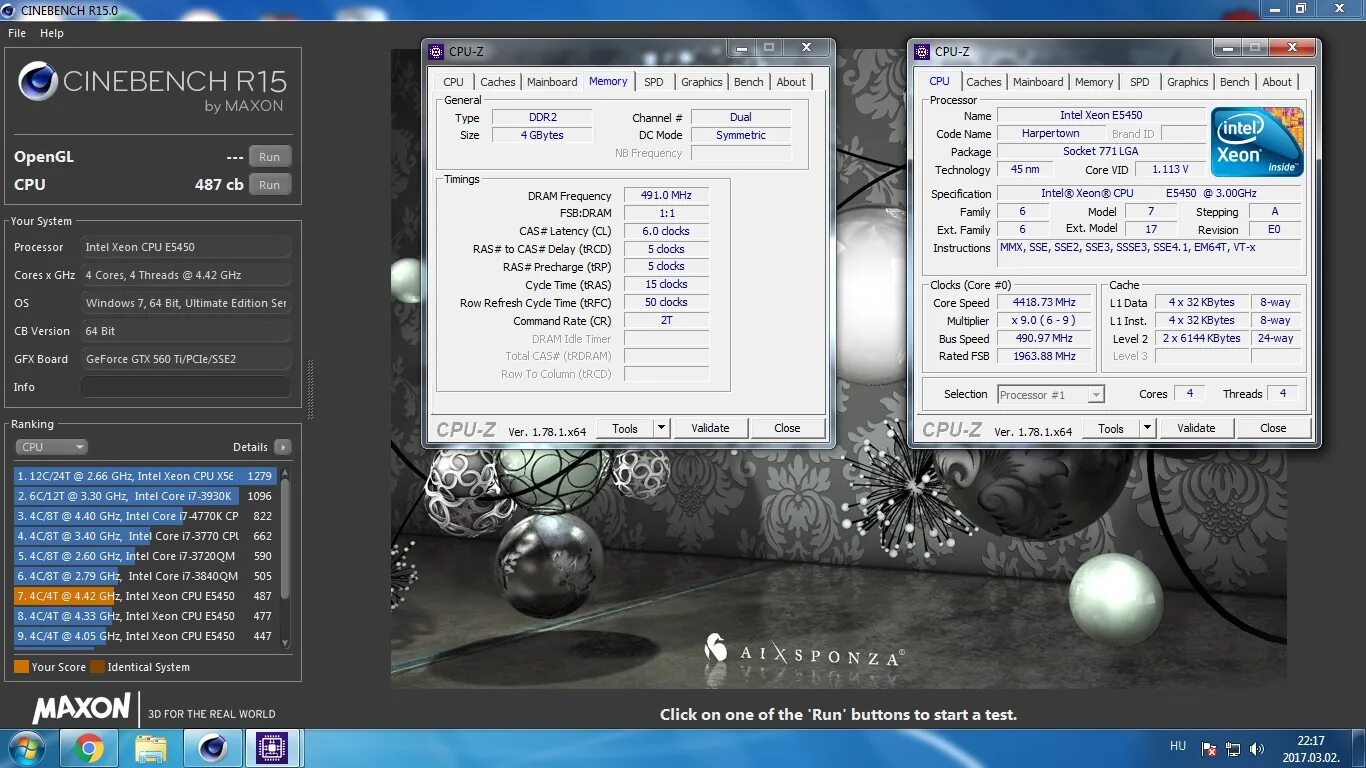Select ranking row Core i7-3770 662
1366x768 pixels.
pyautogui.click(x=144, y=536)
